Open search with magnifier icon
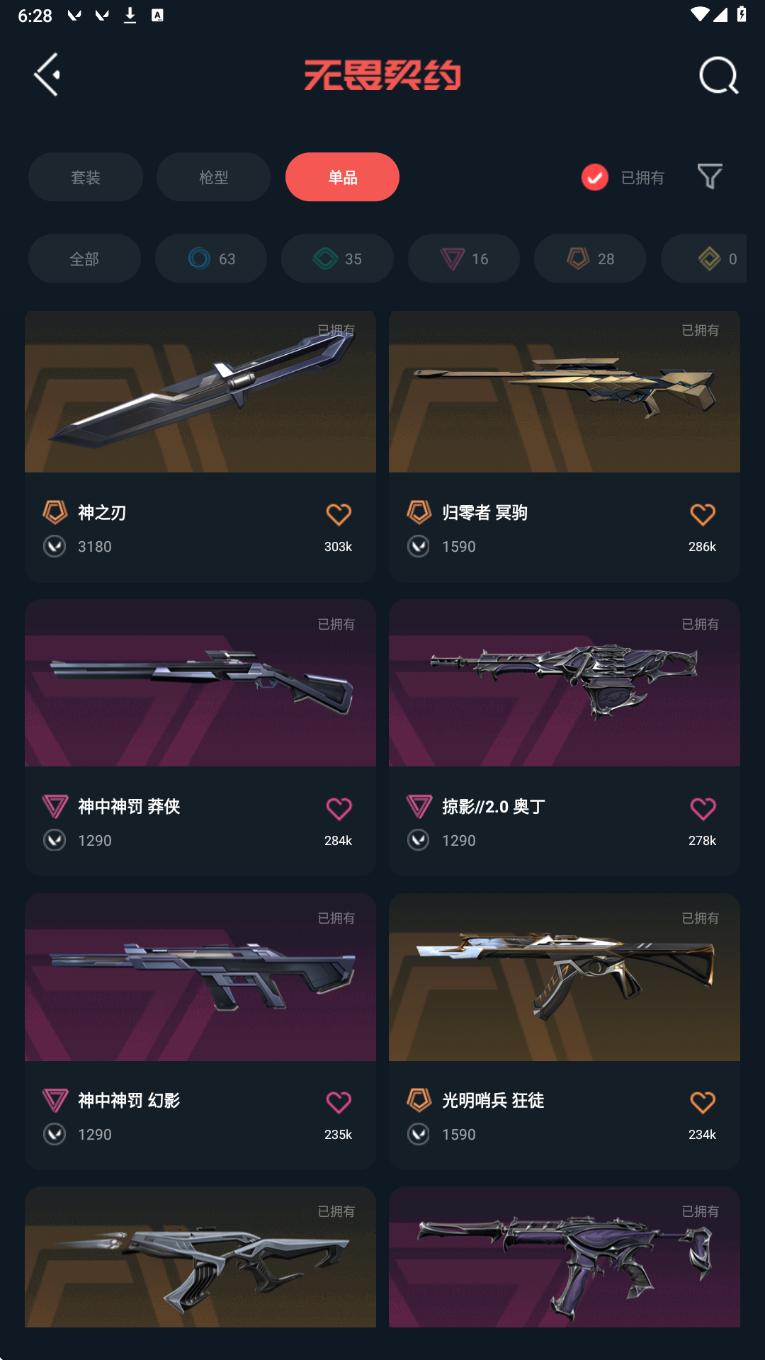 tap(718, 75)
